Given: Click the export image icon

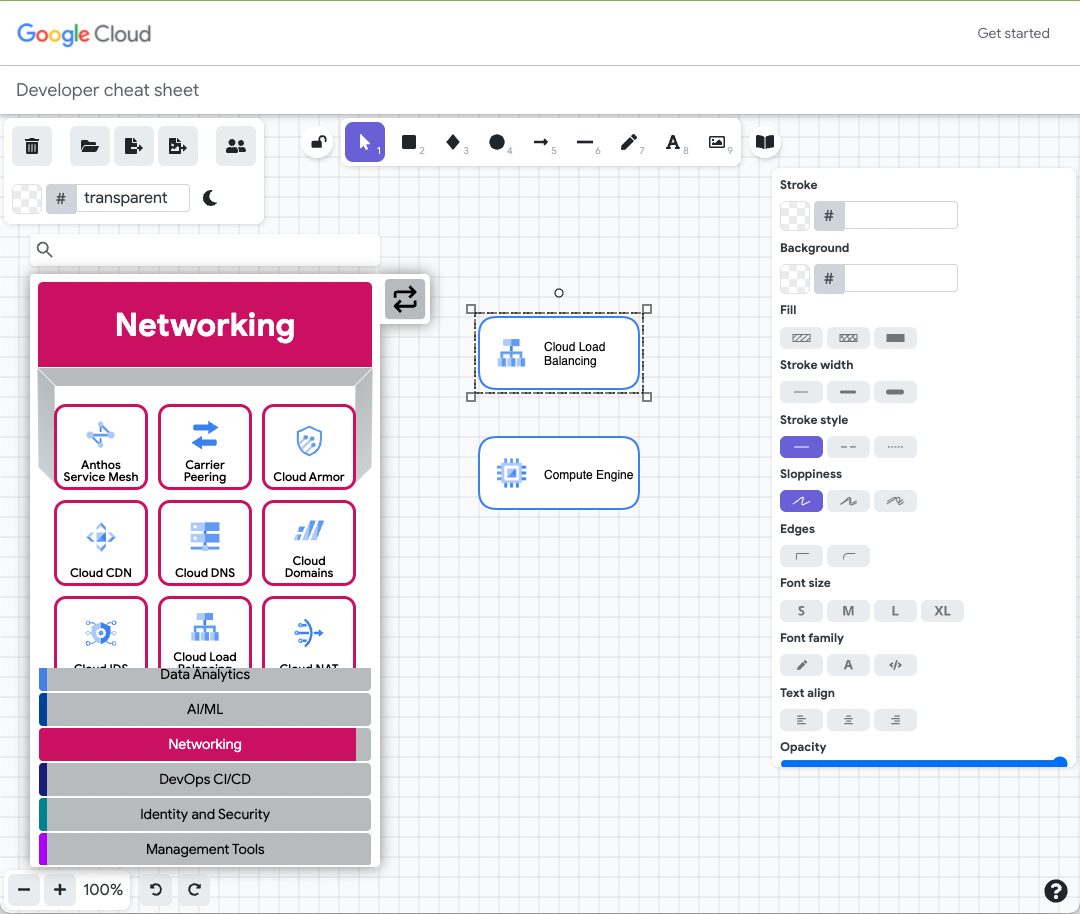Looking at the screenshot, I should (178, 146).
